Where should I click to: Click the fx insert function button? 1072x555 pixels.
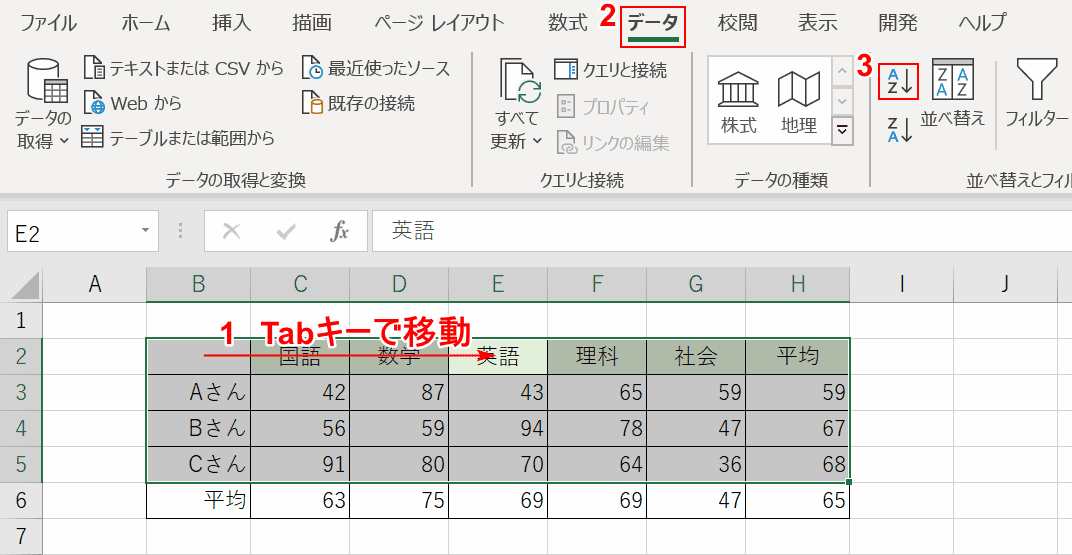(x=339, y=232)
